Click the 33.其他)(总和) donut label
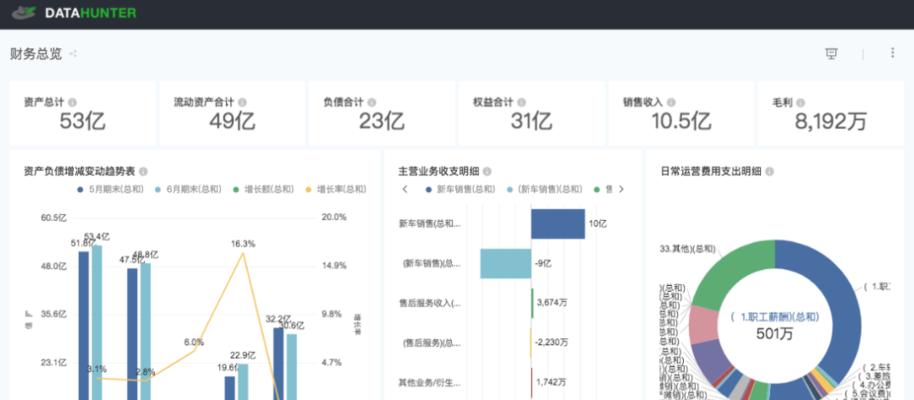The image size is (914, 400). tap(688, 248)
